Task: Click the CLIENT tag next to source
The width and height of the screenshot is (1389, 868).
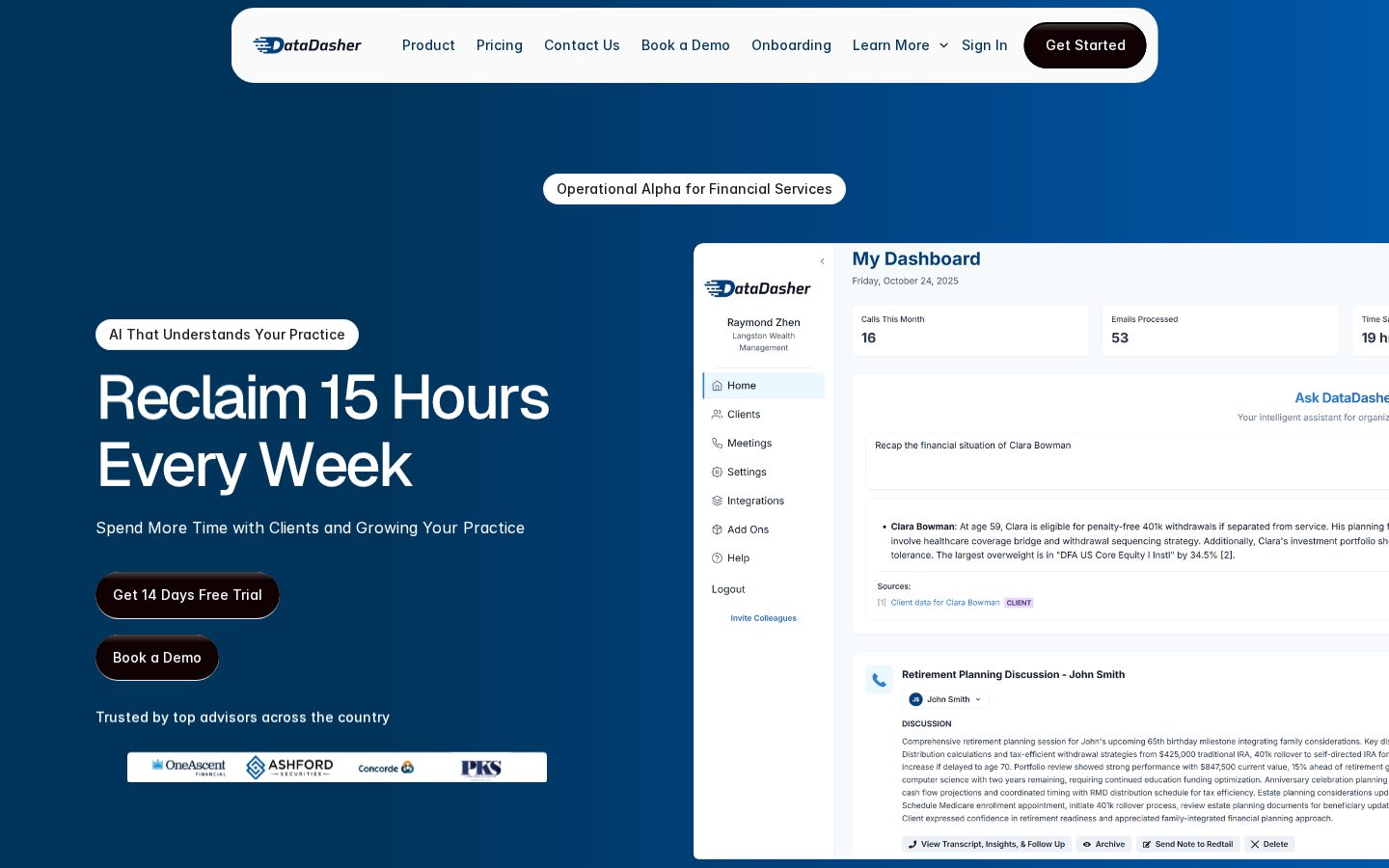Action: point(1019,603)
